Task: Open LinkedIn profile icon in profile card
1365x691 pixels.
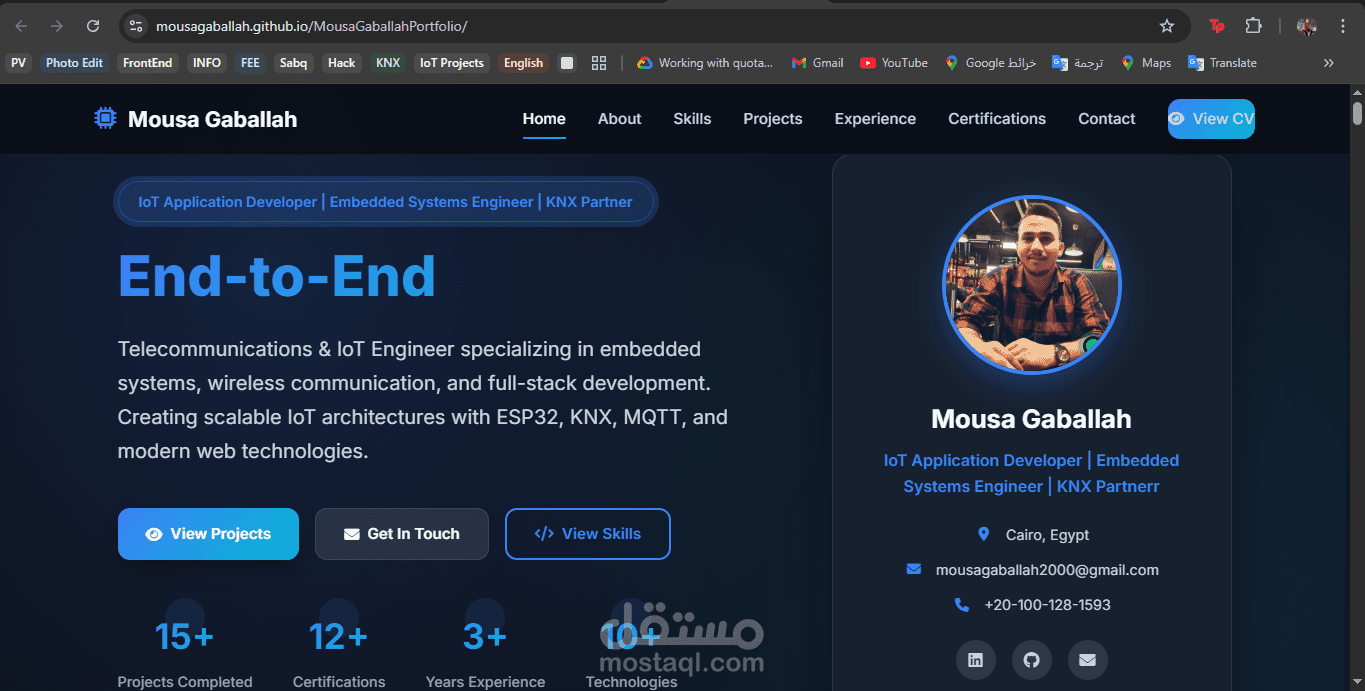Action: coord(976,660)
